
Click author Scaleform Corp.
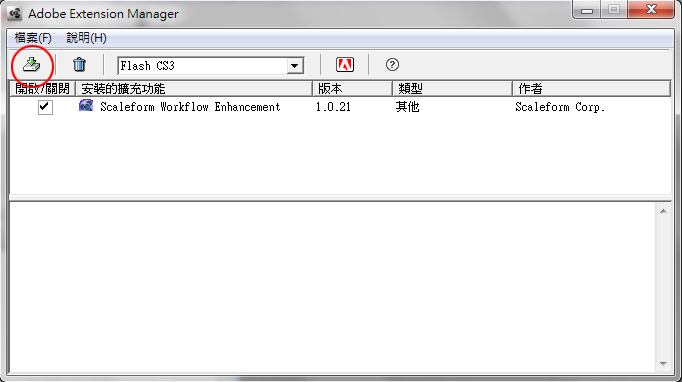tap(560, 107)
